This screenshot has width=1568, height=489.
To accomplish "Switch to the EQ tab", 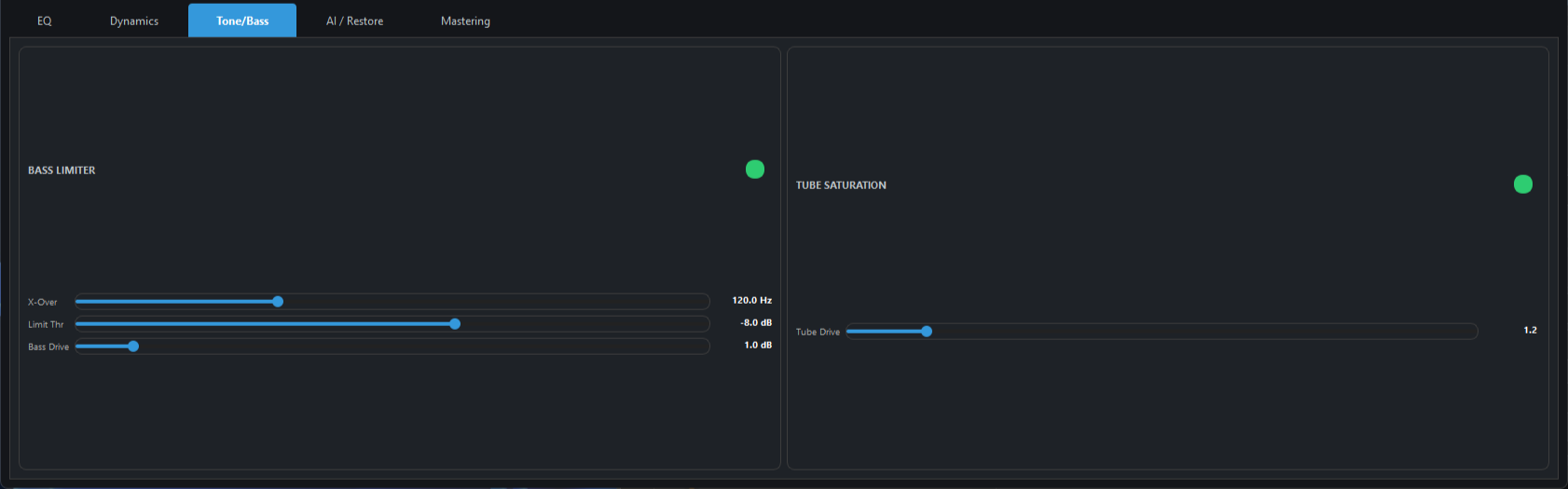I will 45,20.
